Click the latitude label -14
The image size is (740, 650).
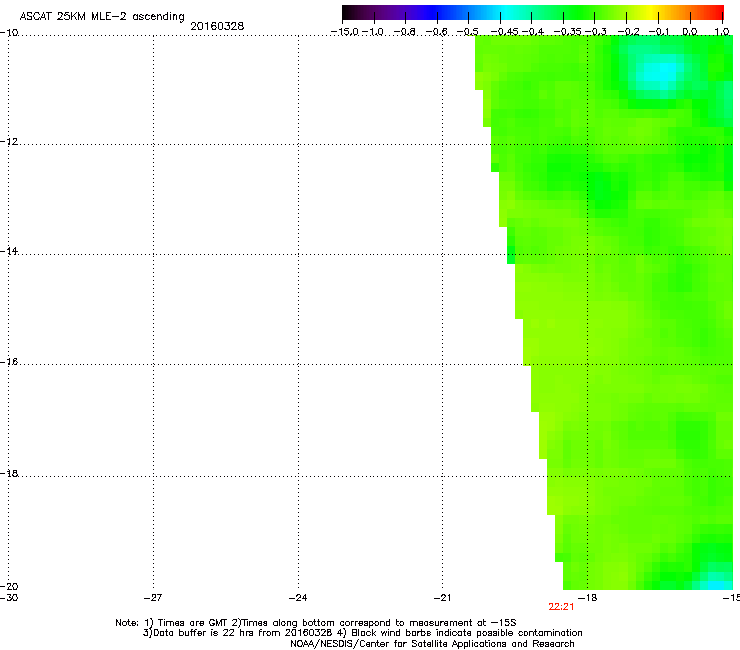(x=9, y=251)
